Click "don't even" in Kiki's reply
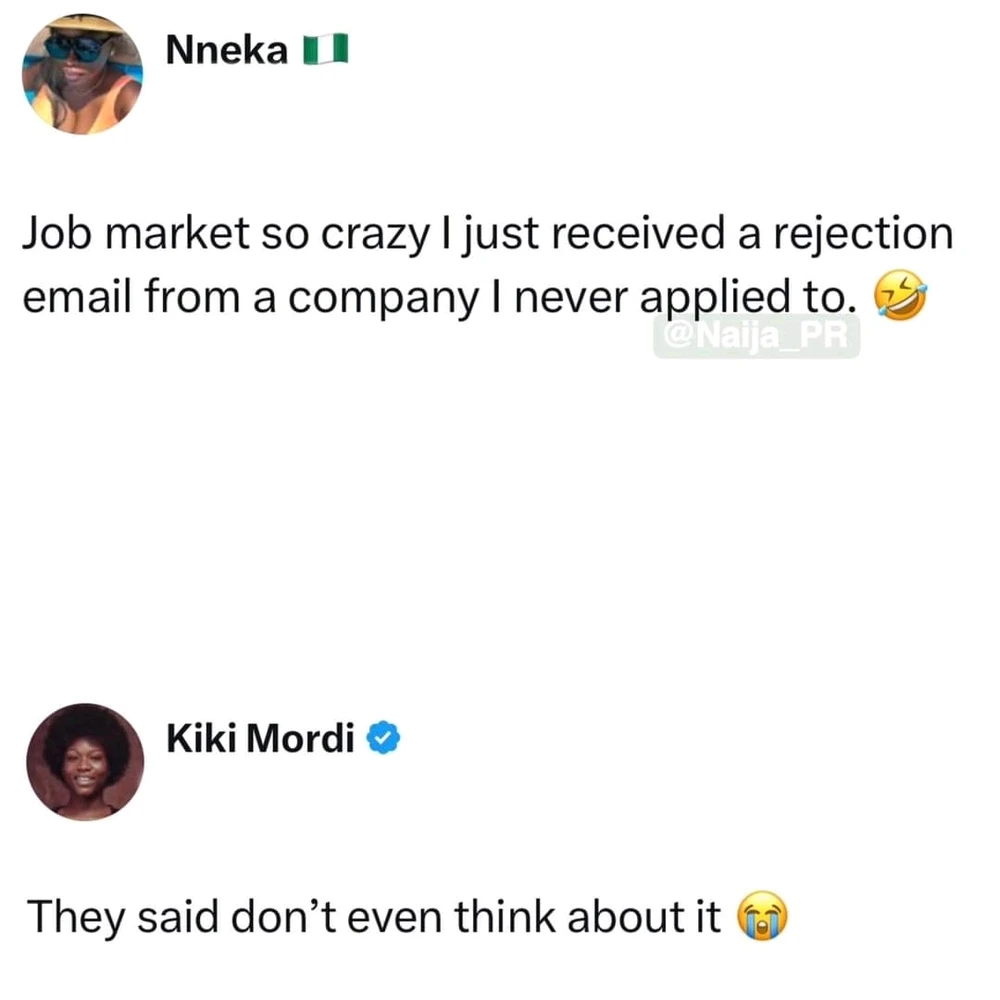 pos(336,916)
